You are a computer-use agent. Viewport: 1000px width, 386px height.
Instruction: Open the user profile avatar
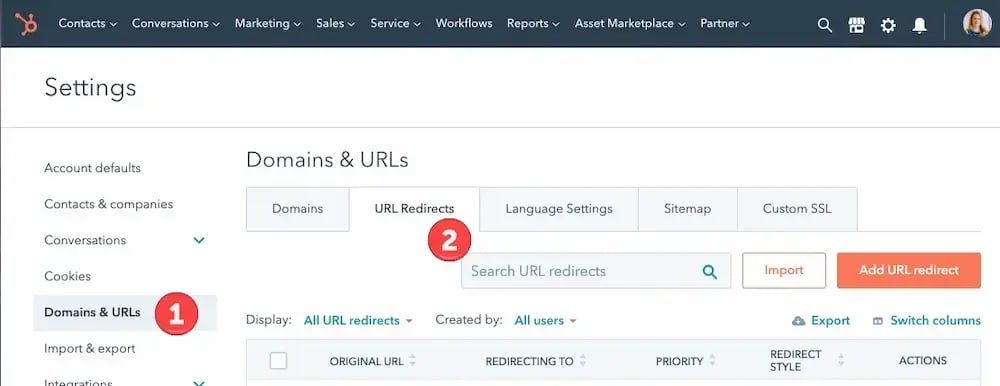pos(977,24)
